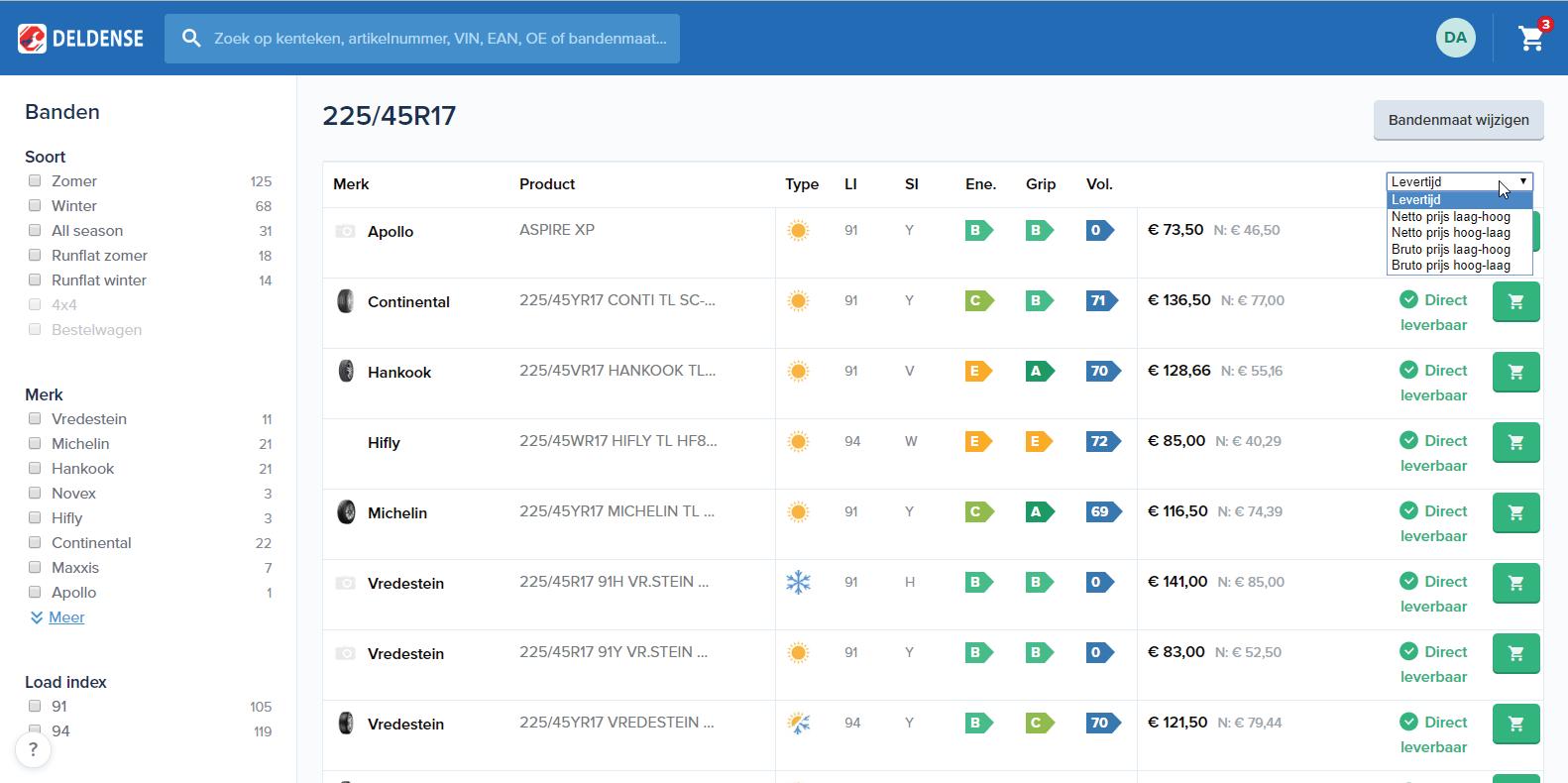The width and height of the screenshot is (1568, 783).
Task: Click Apollo placeholder photo icon
Action: (x=345, y=231)
